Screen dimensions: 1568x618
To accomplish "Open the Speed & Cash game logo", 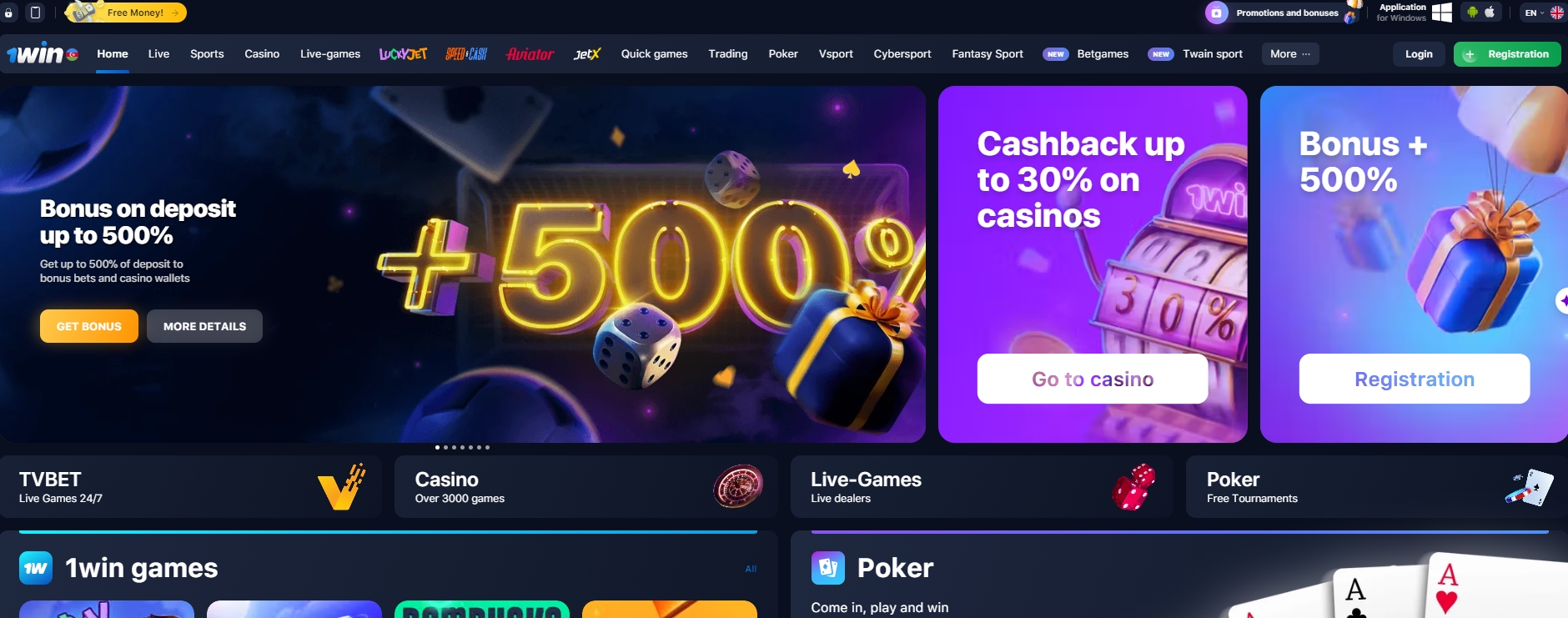I will (x=466, y=54).
